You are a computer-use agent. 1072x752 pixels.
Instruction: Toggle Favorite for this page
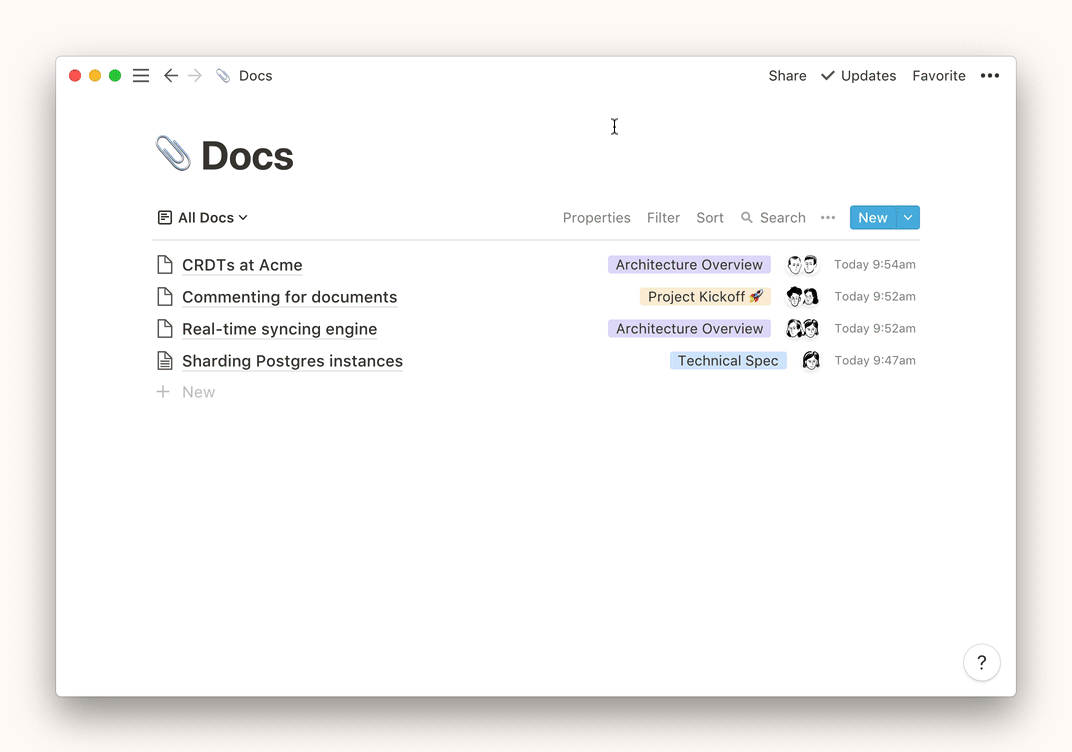[938, 76]
